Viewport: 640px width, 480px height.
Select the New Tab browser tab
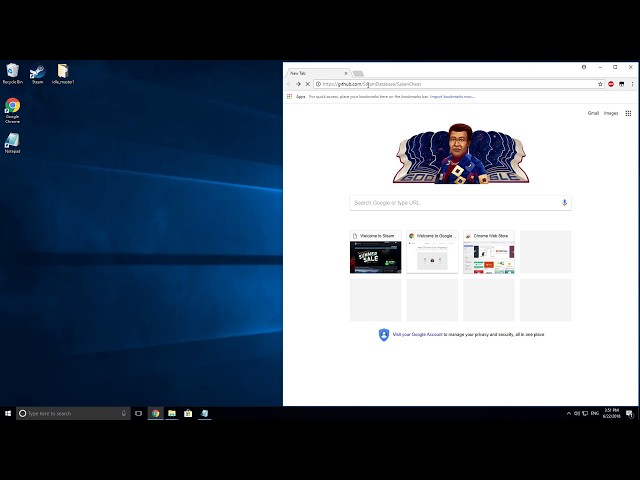point(318,73)
